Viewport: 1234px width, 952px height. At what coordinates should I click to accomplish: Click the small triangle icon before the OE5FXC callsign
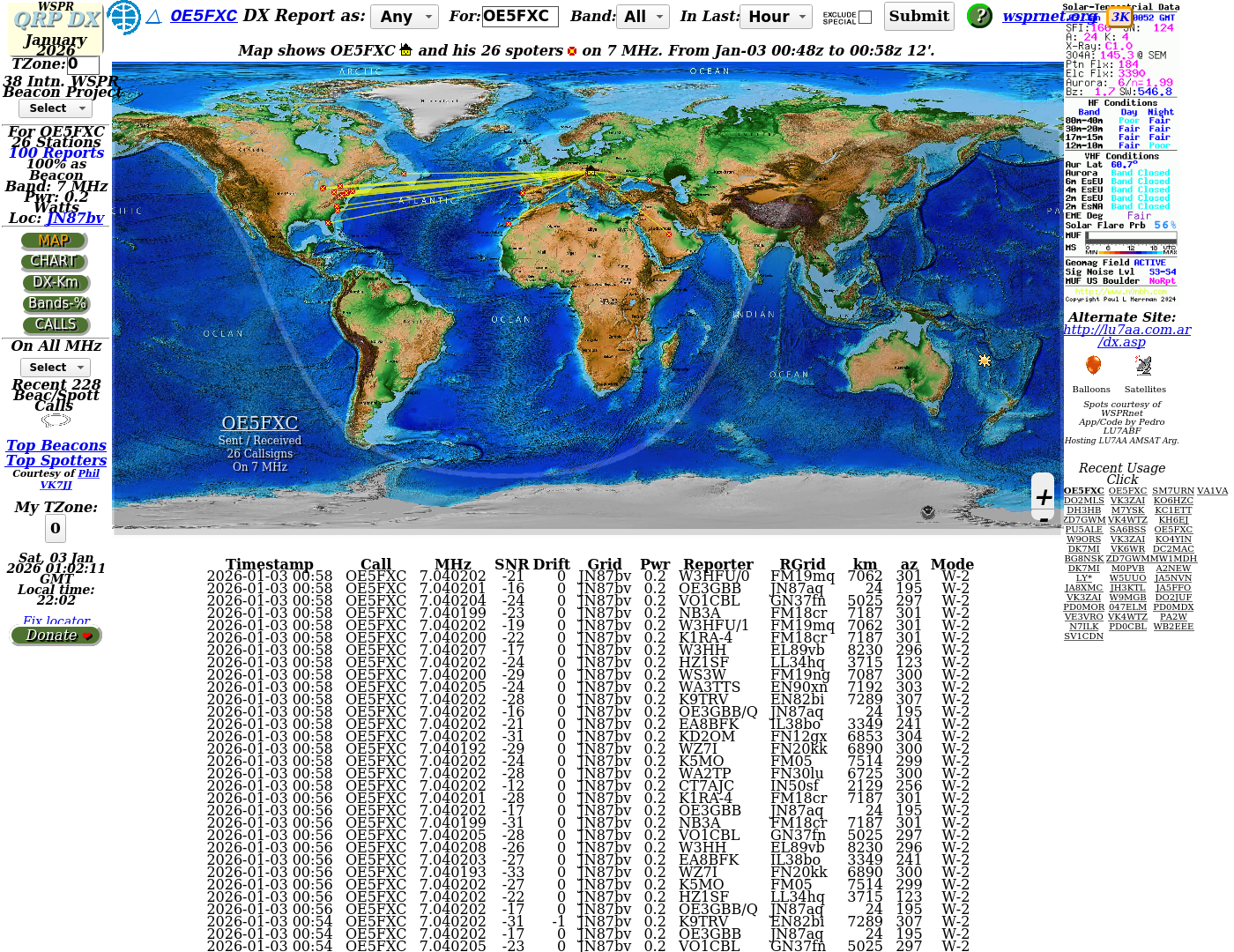[x=153, y=17]
